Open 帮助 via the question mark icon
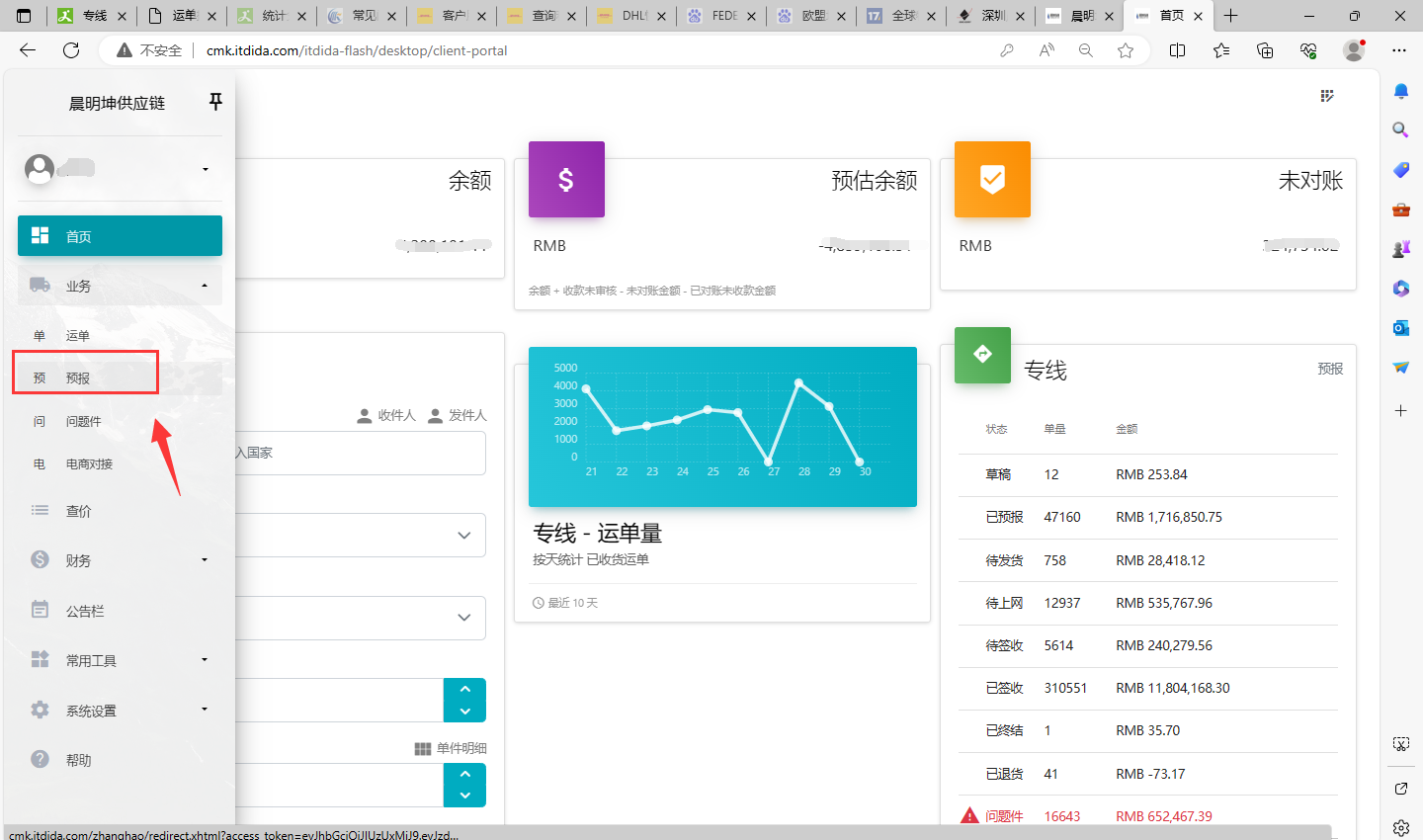 click(40, 759)
